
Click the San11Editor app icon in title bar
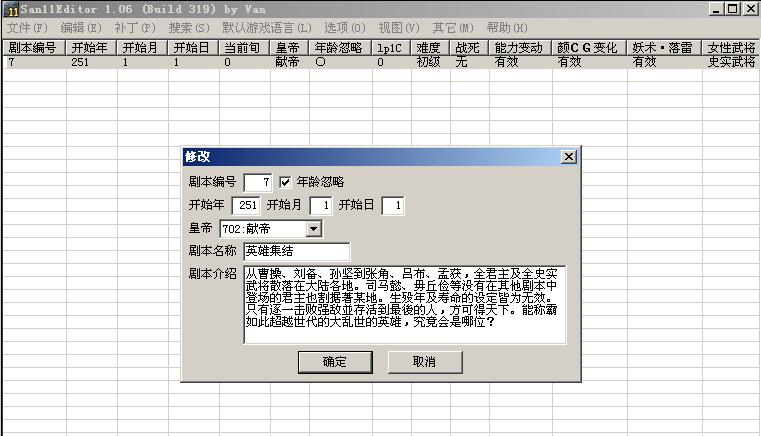tap(12, 9)
